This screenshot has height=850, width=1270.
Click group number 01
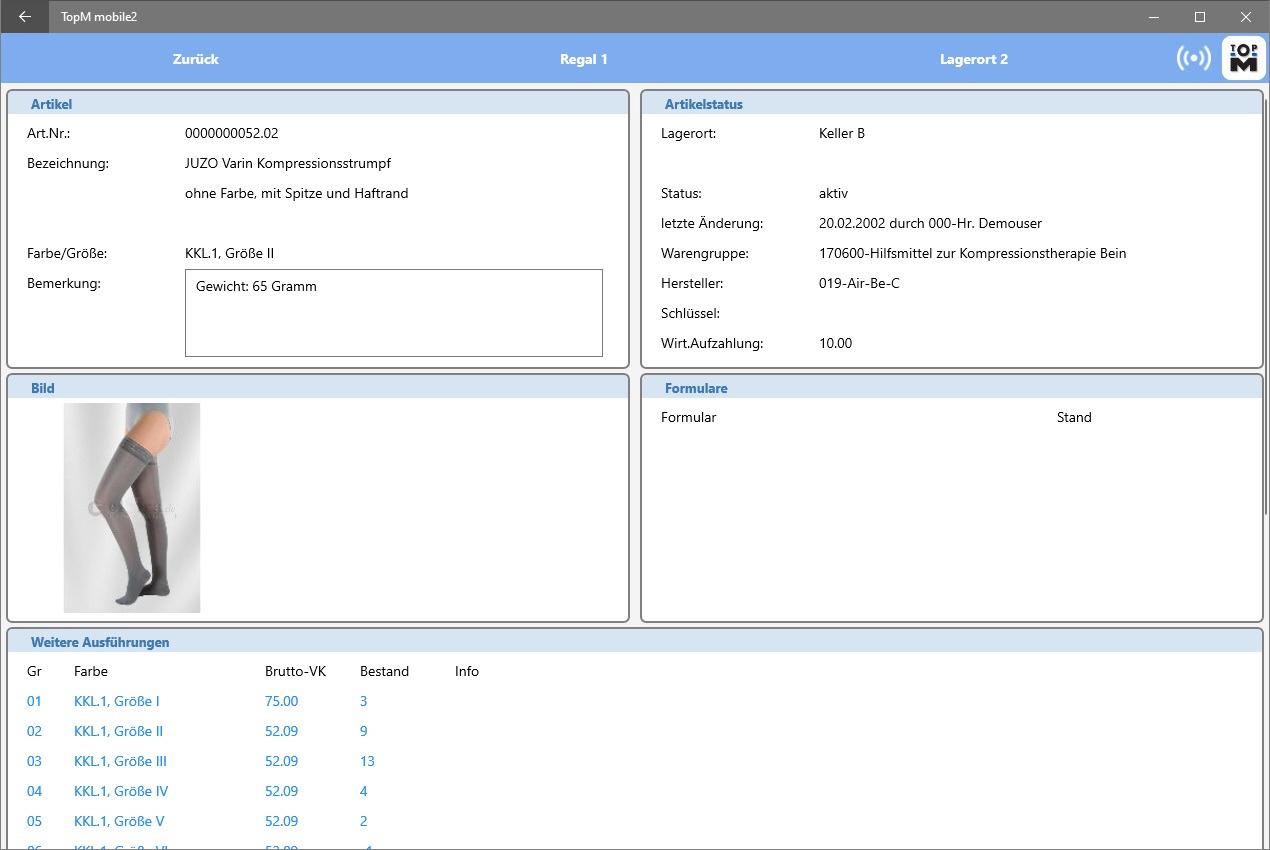tap(35, 701)
